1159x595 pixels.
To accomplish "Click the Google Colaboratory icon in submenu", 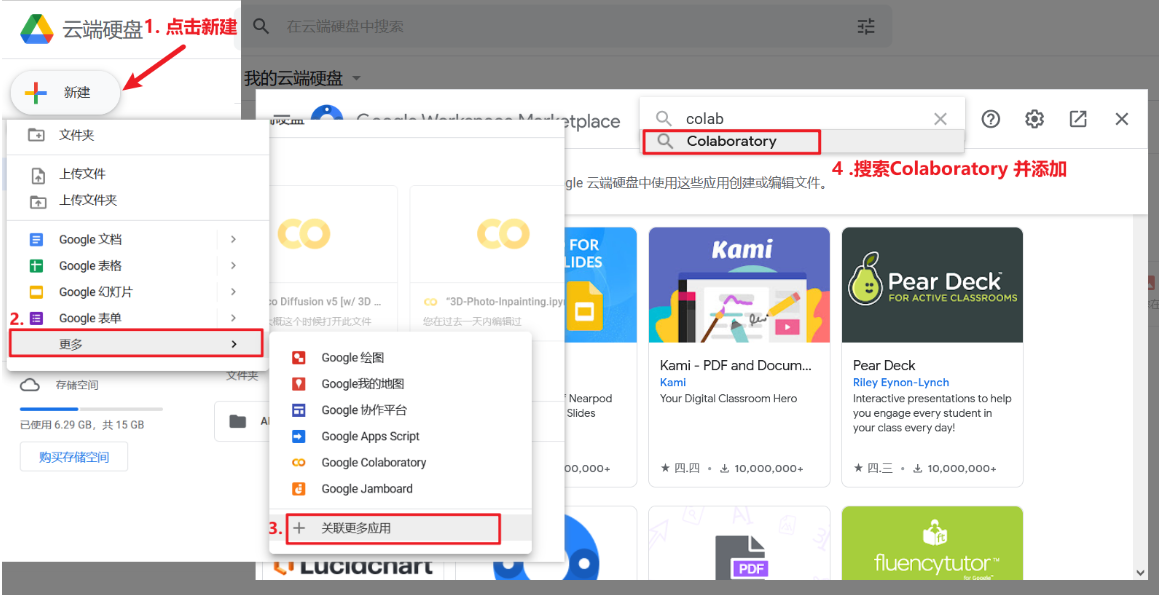I will [299, 463].
